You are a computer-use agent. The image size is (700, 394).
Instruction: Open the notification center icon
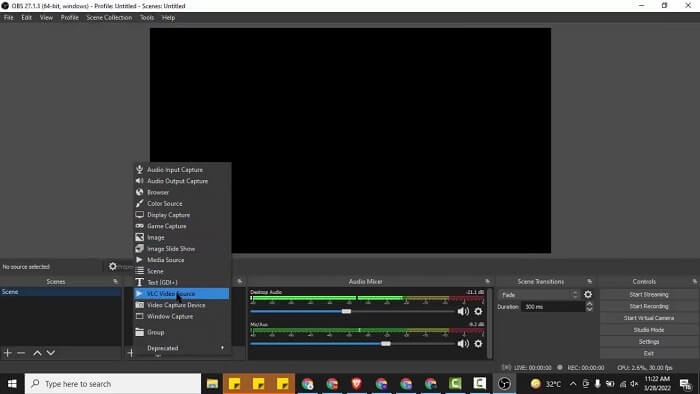tap(685, 384)
